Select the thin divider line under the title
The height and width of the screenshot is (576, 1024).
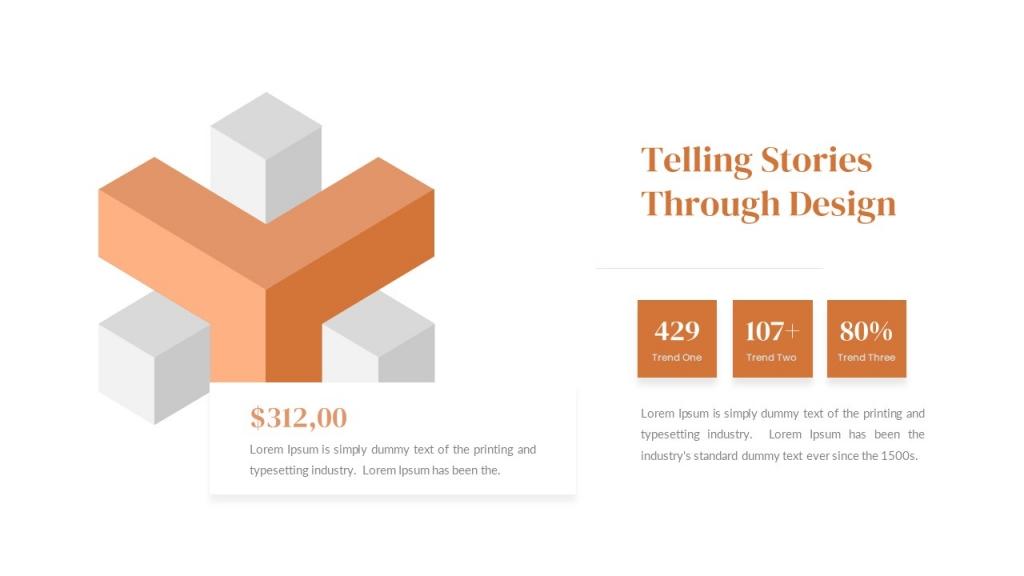(709, 268)
